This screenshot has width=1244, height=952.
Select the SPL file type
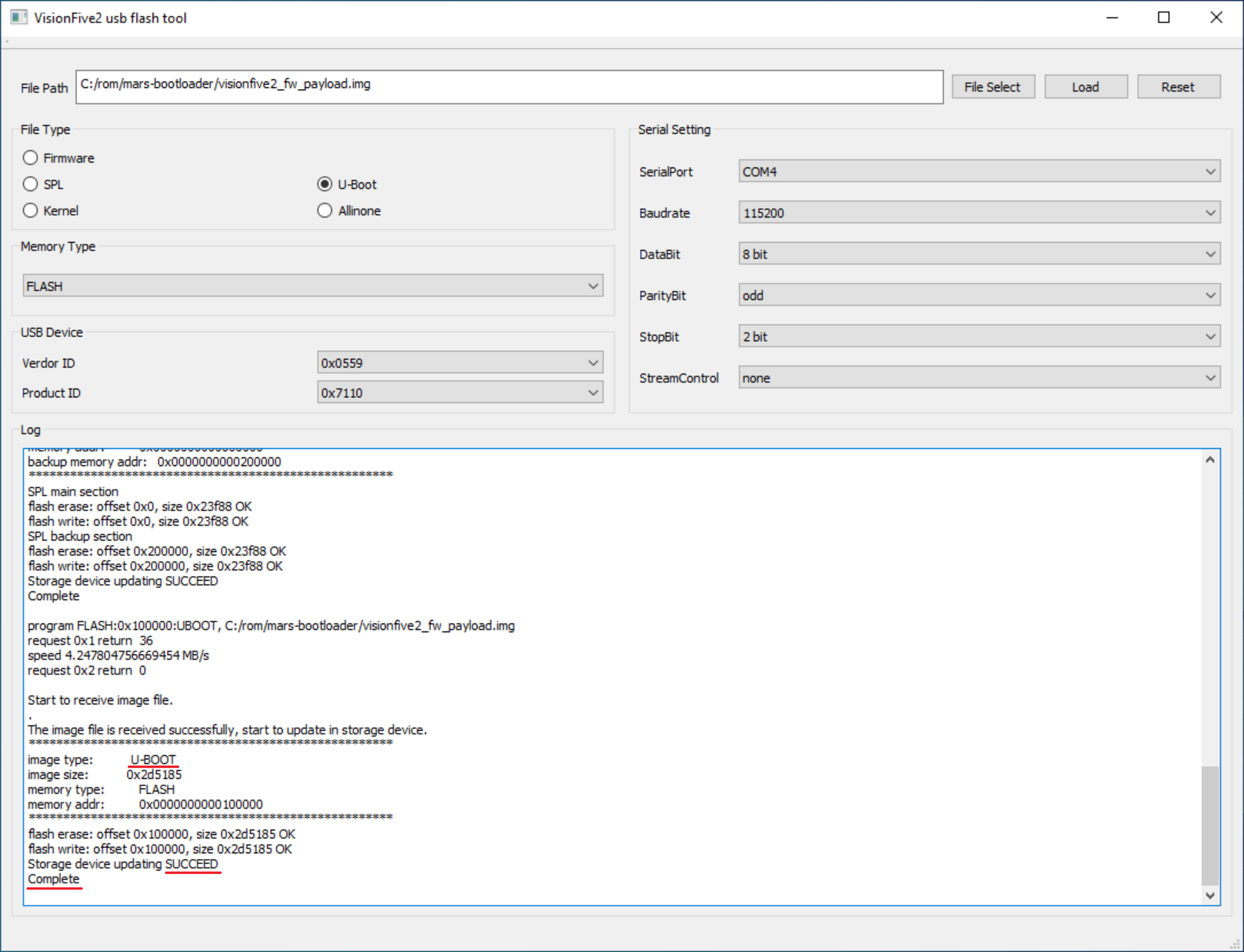click(43, 184)
